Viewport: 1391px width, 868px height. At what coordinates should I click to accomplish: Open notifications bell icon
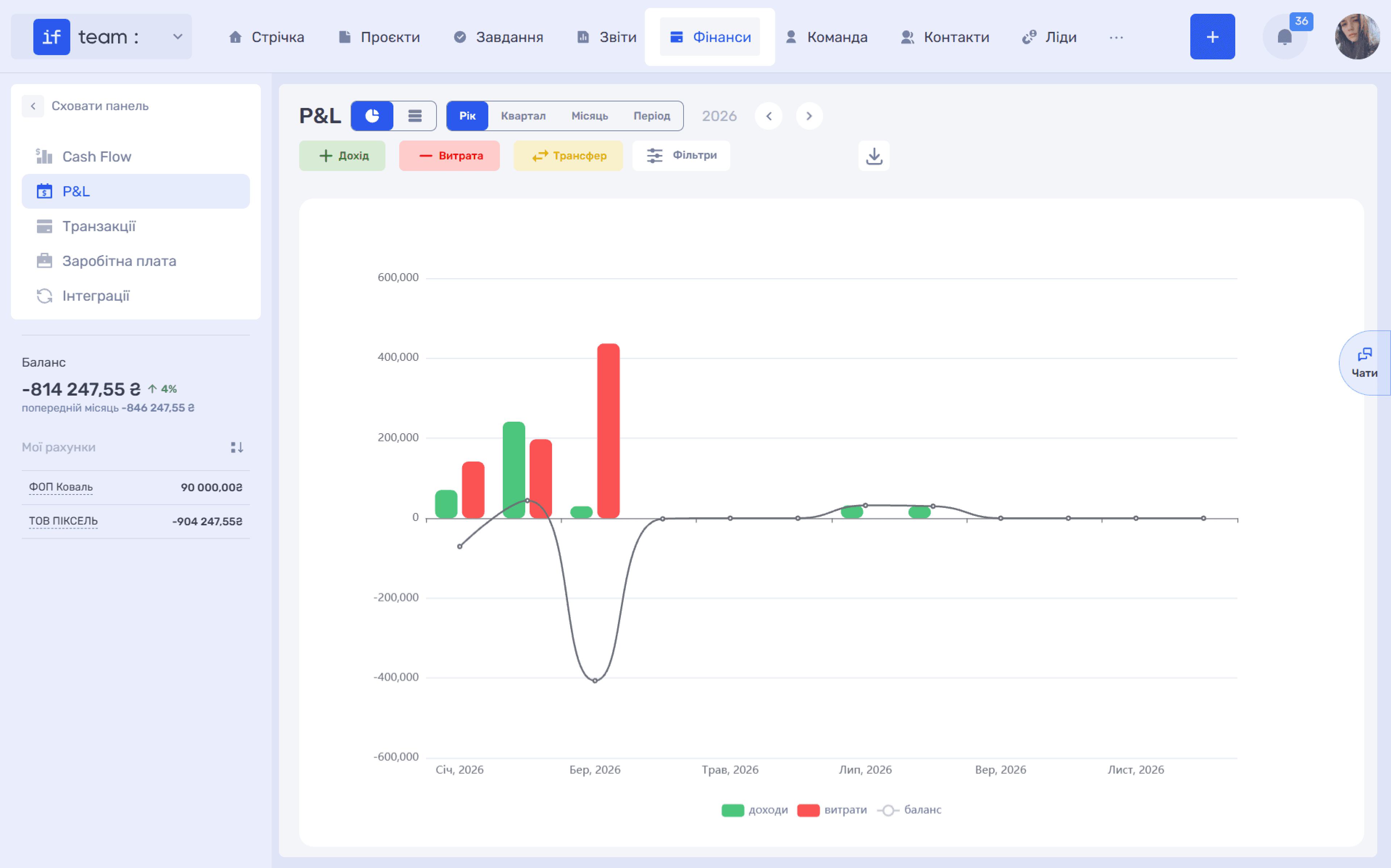tap(1285, 37)
